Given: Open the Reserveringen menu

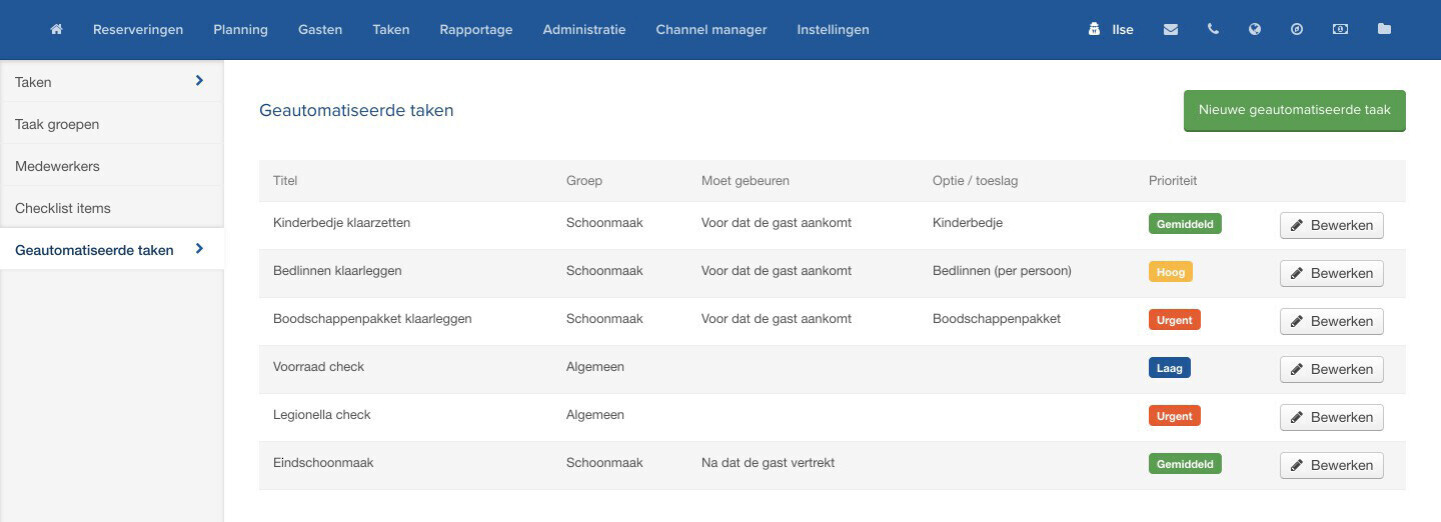Looking at the screenshot, I should click(138, 30).
